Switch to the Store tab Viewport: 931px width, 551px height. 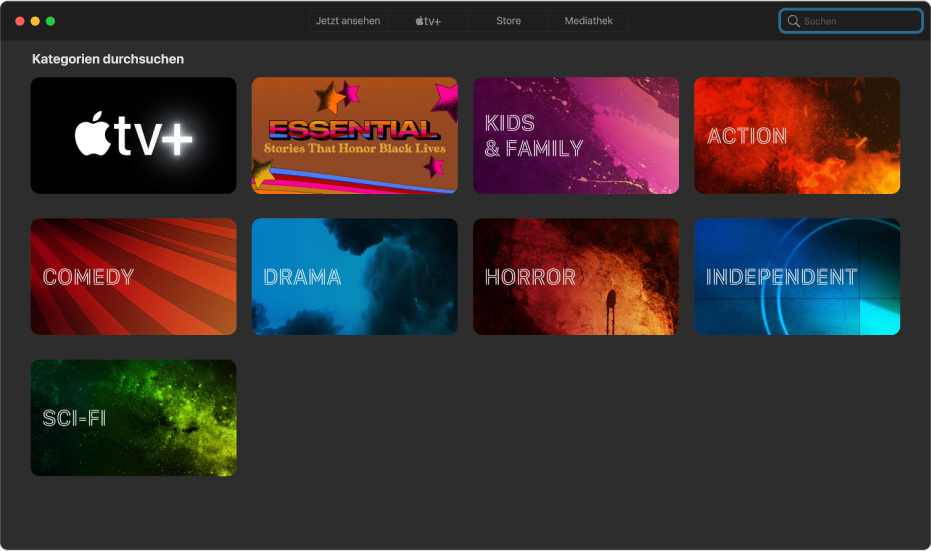click(x=508, y=21)
